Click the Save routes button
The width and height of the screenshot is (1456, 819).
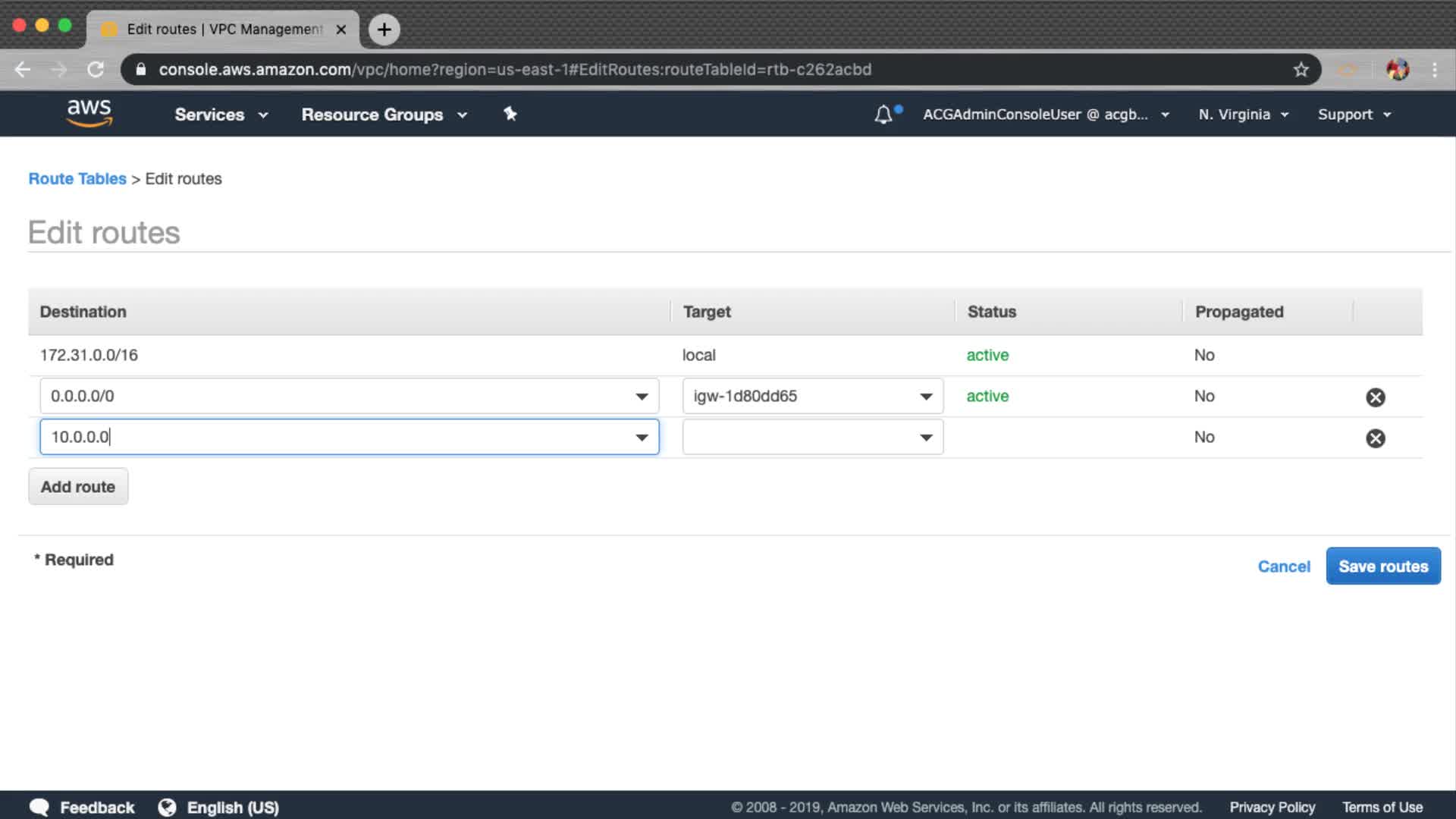[x=1382, y=566]
